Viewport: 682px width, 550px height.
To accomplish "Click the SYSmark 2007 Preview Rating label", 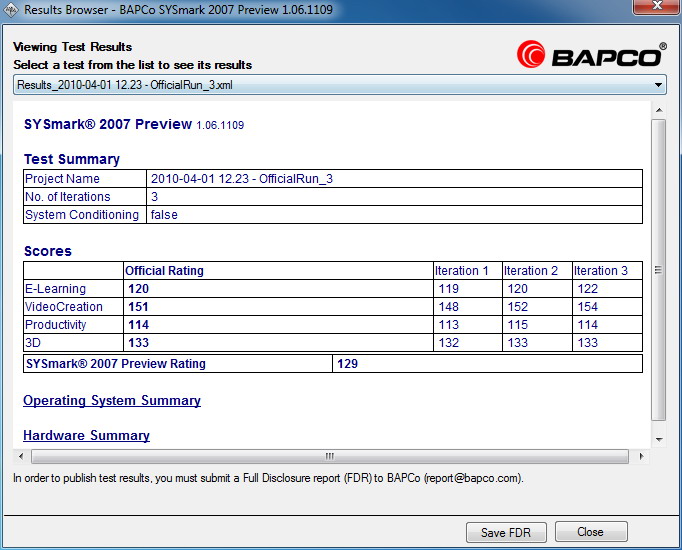I will coord(116,363).
